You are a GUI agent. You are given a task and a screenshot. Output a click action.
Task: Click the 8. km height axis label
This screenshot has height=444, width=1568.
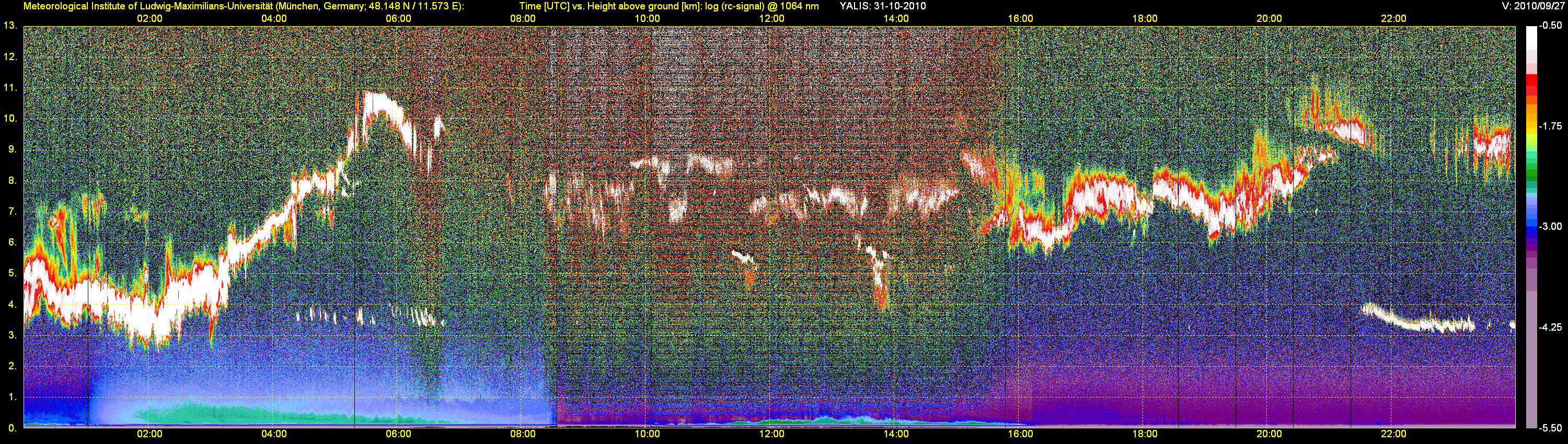click(x=12, y=180)
